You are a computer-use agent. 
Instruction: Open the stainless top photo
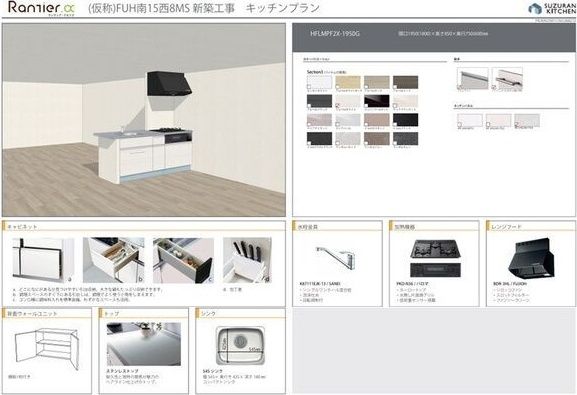144,344
